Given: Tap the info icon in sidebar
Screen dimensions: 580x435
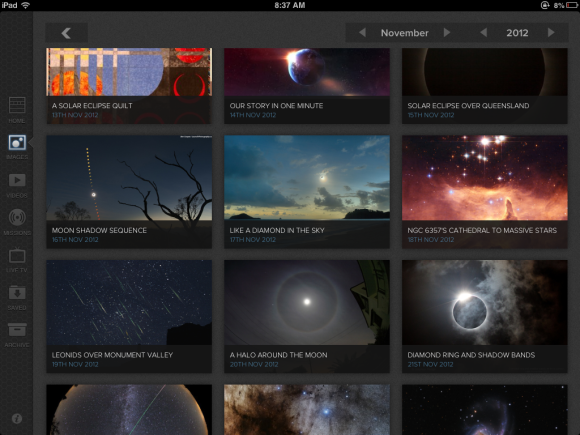Looking at the screenshot, I should pos(17,419).
